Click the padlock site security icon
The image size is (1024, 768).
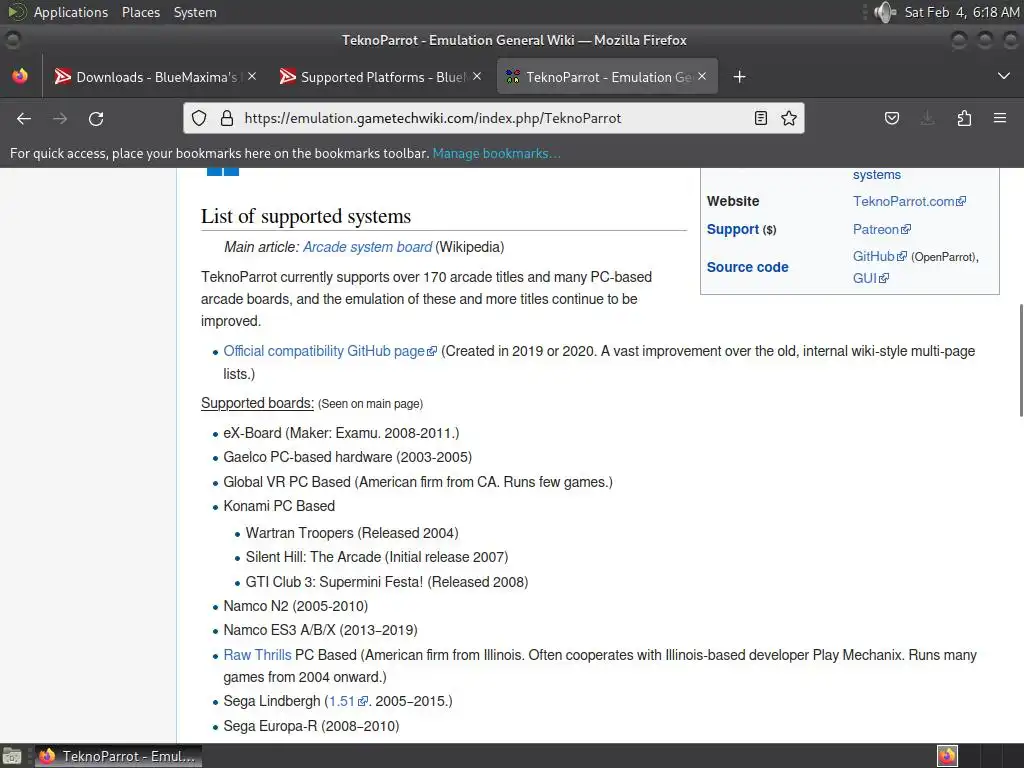pos(227,118)
